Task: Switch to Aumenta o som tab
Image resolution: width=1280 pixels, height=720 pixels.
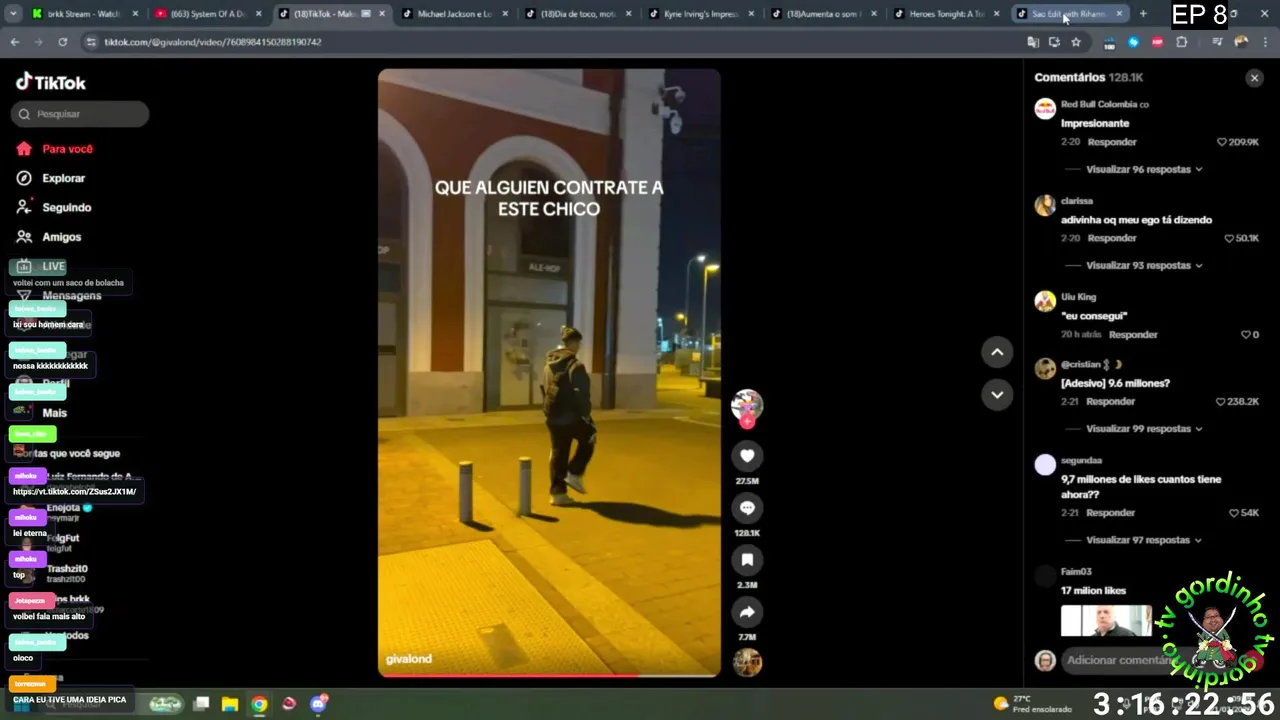Action: coord(822,13)
